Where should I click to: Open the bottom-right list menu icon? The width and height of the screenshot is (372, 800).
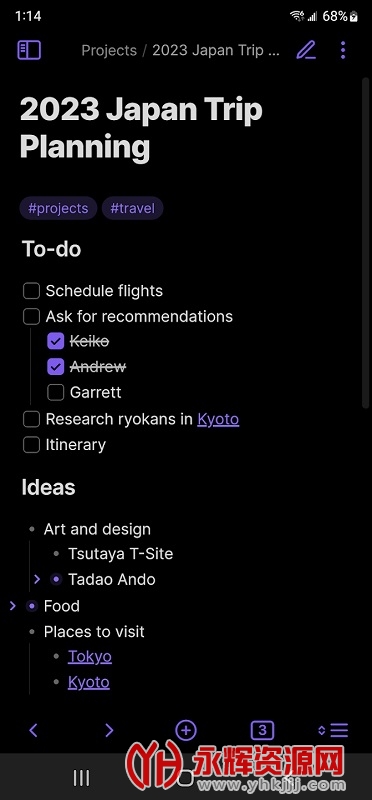click(x=333, y=731)
